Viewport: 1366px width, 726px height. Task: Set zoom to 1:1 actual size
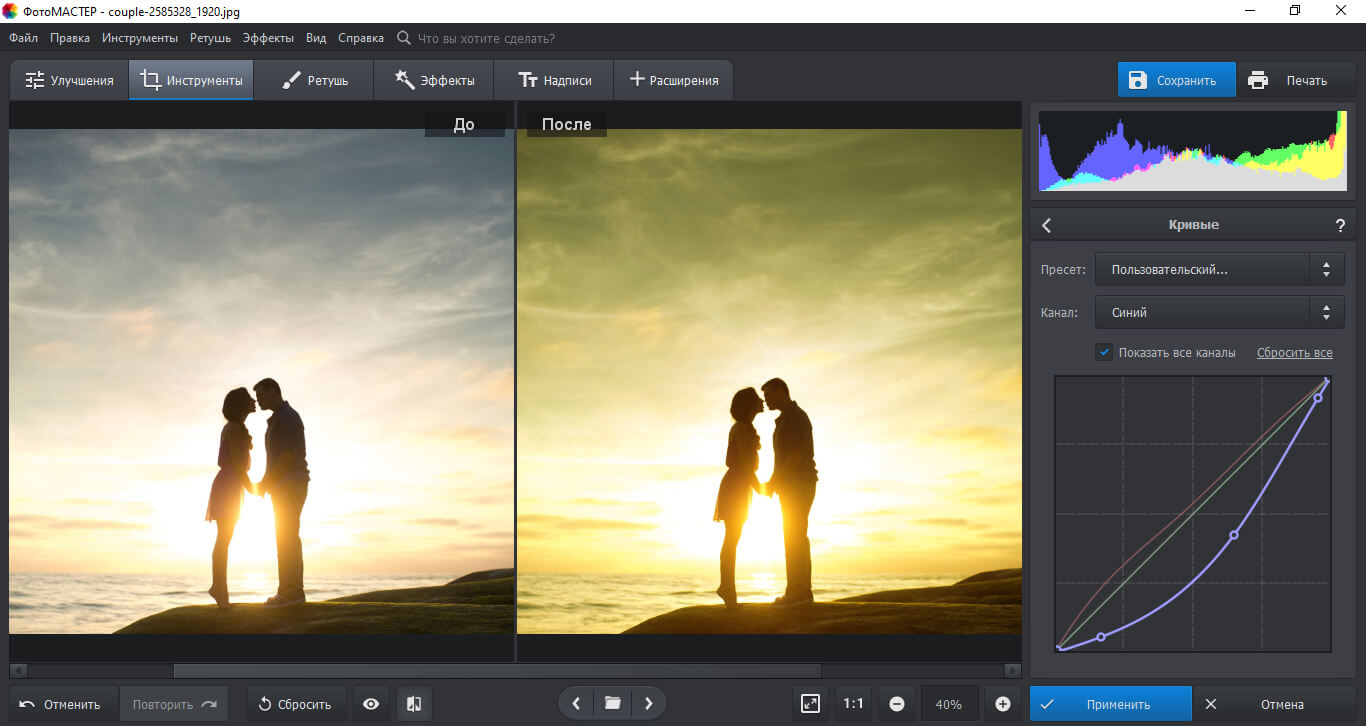click(x=853, y=704)
